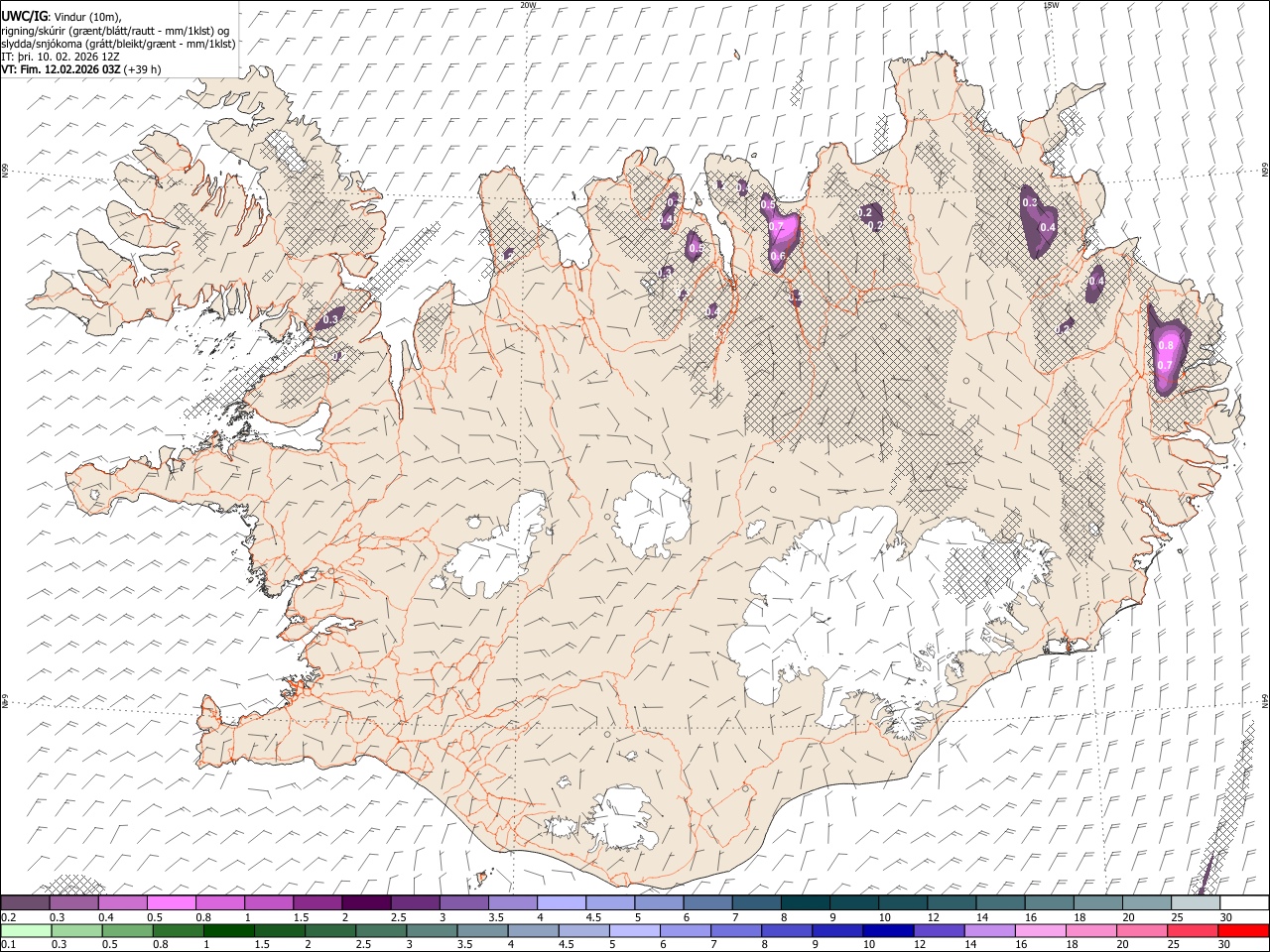
Task: Select the pale green 0.1–0.3 swatch in lower legend
Action: [x=26, y=930]
